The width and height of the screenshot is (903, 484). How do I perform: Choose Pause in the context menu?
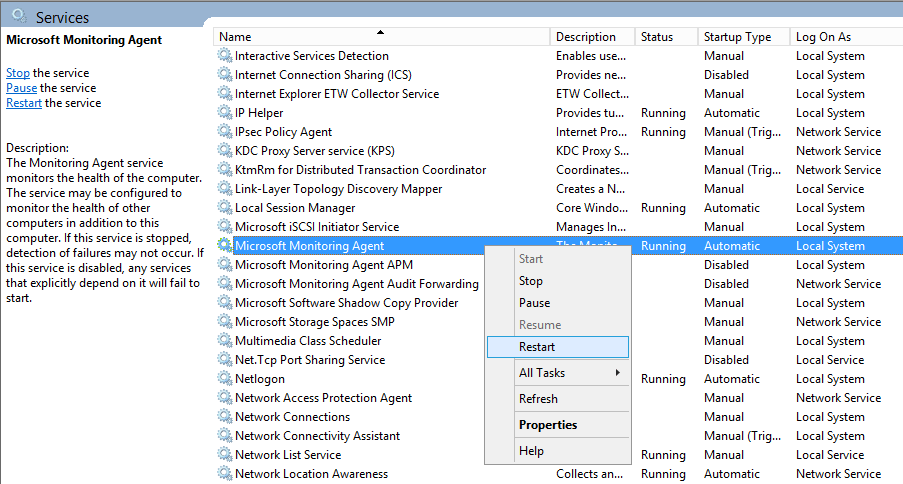(x=534, y=303)
